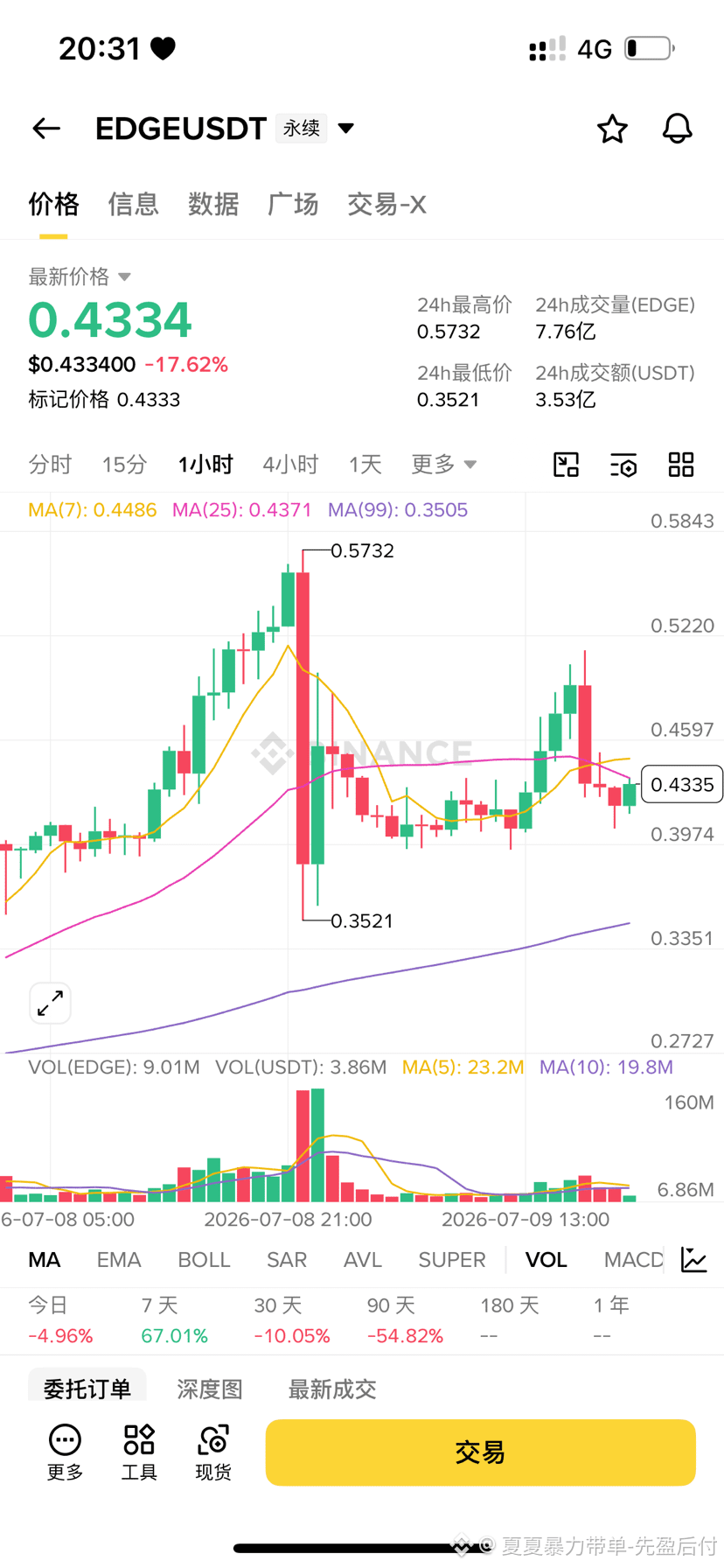The image size is (724, 1568).
Task: Toggle the VOL sub-indicator
Action: [546, 1260]
